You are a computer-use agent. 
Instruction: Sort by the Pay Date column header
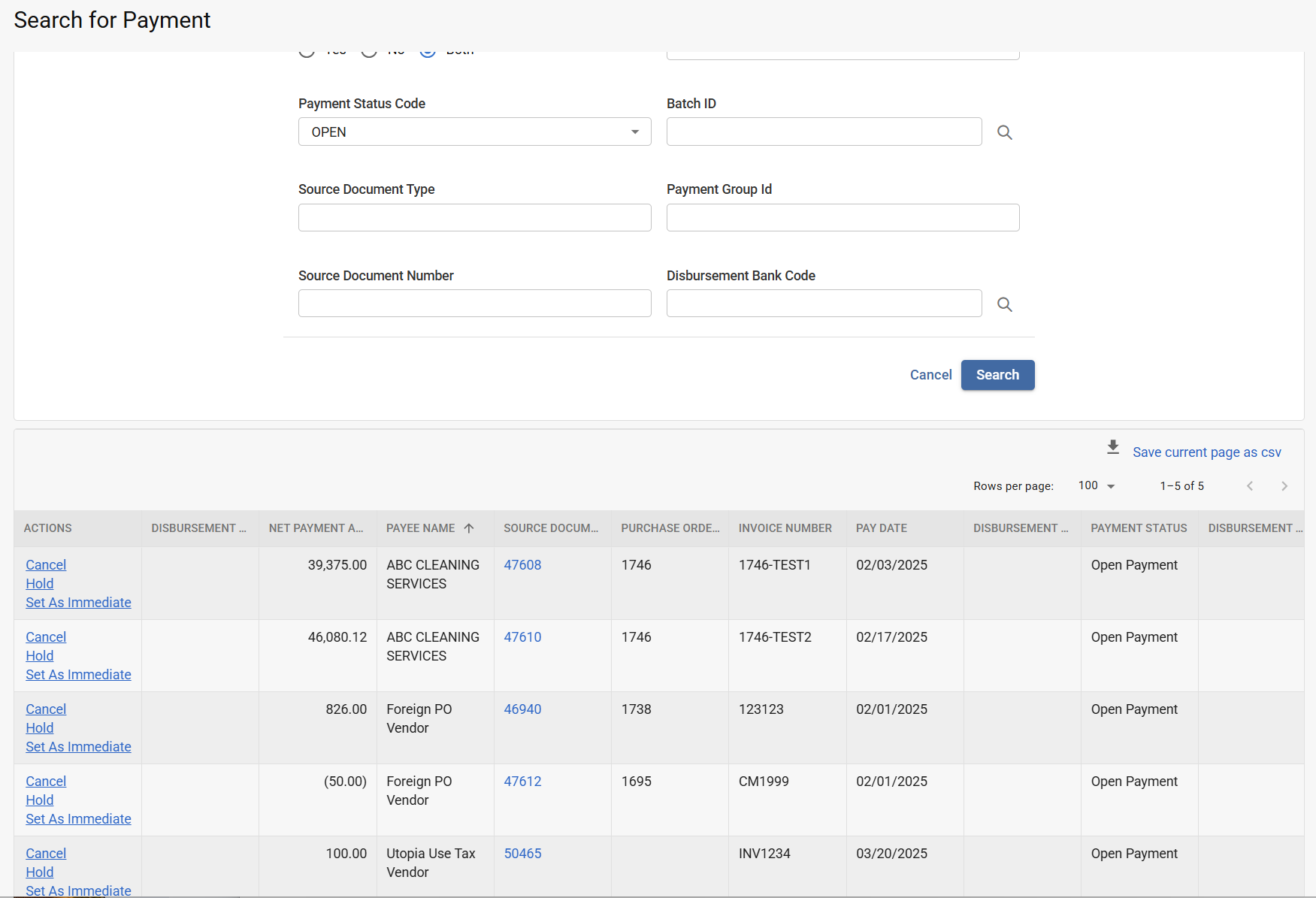881,528
